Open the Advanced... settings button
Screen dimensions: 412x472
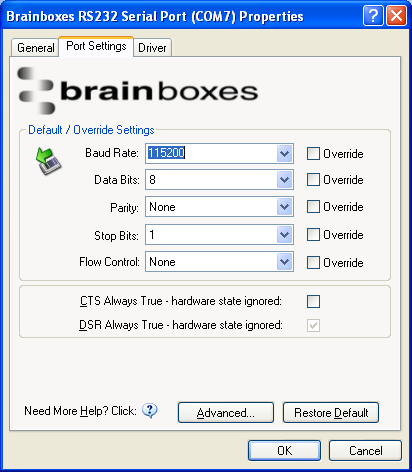(226, 413)
